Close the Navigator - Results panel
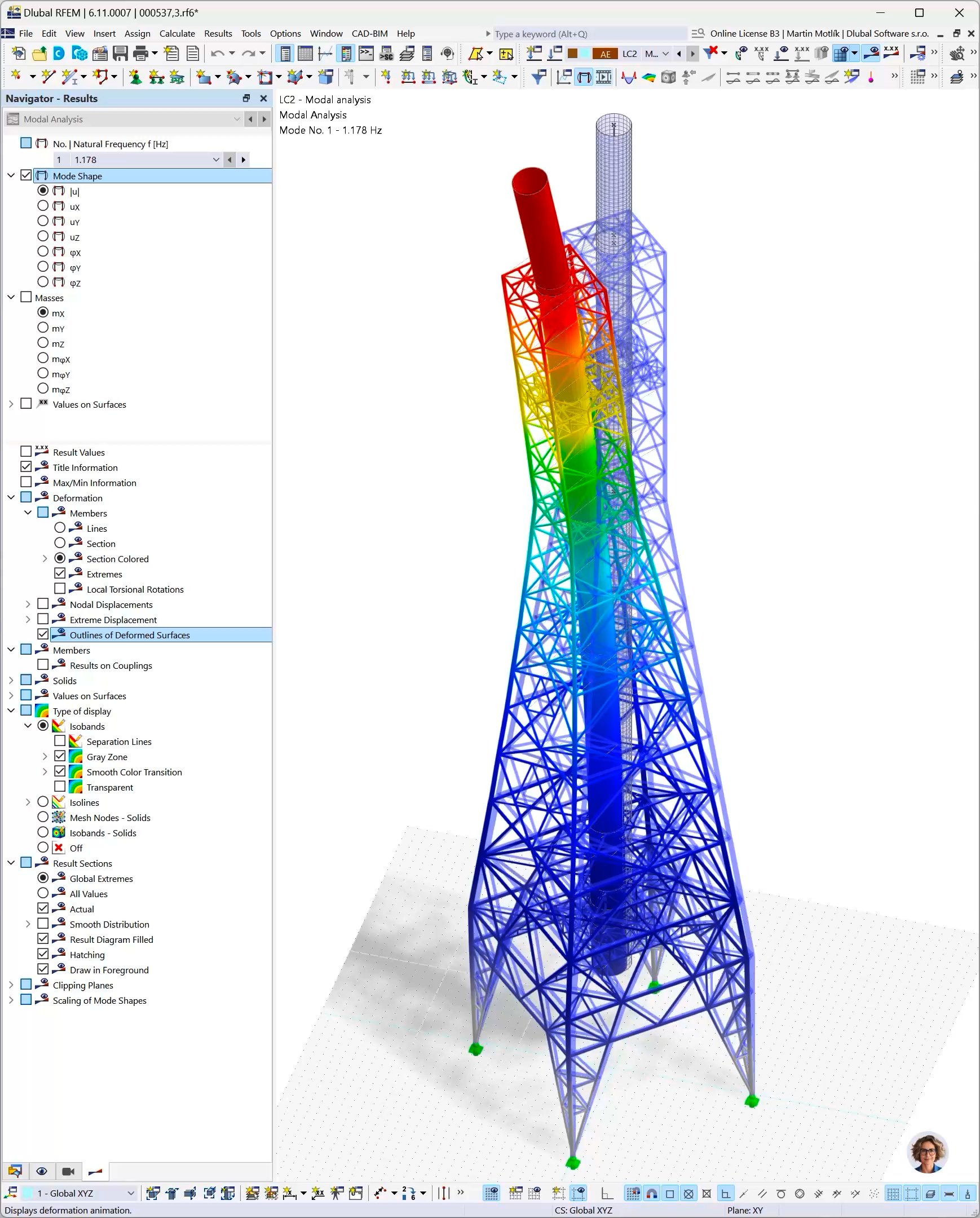Screen dimensions: 980x1218 [263, 98]
